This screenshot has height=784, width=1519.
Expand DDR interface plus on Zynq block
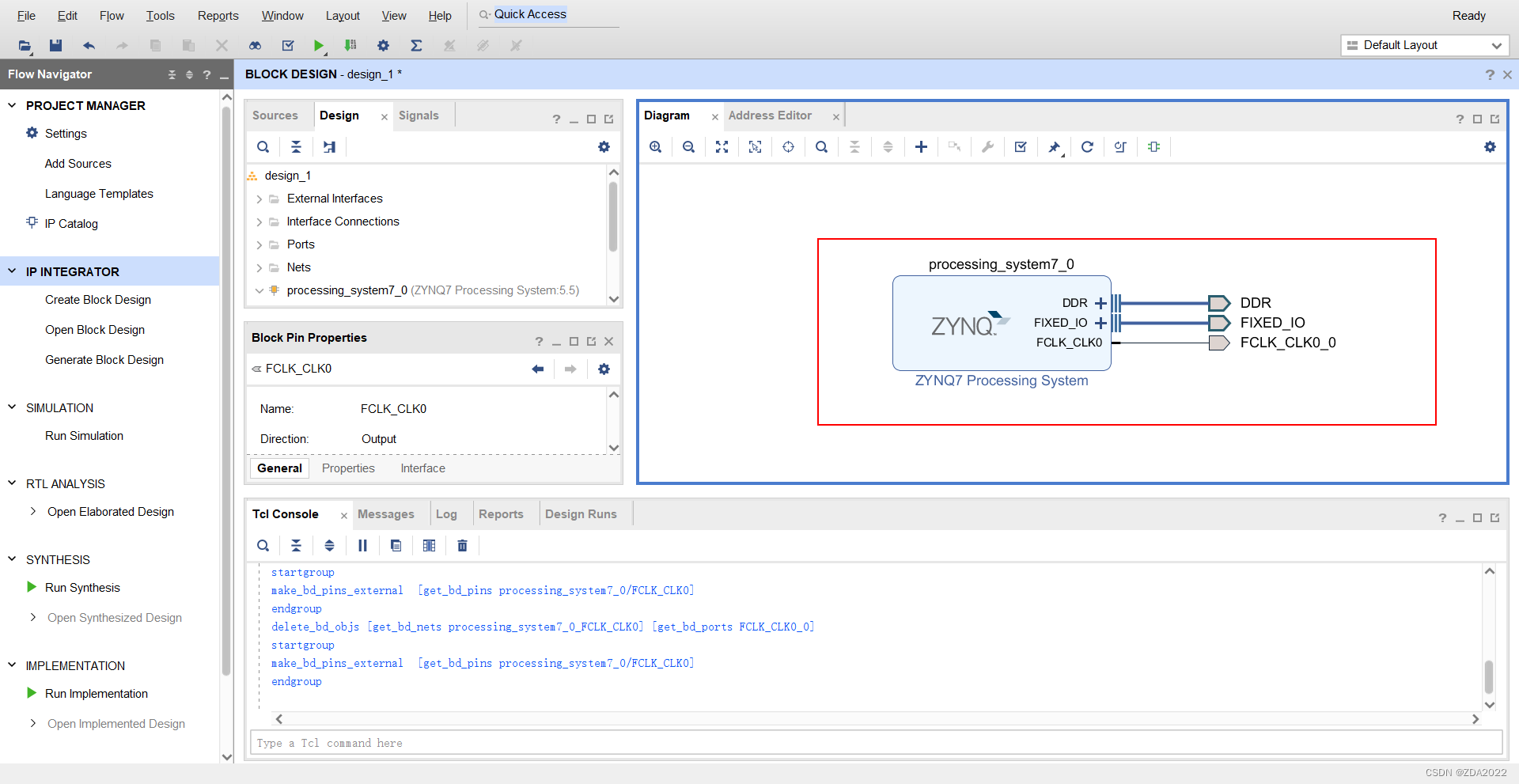1100,303
